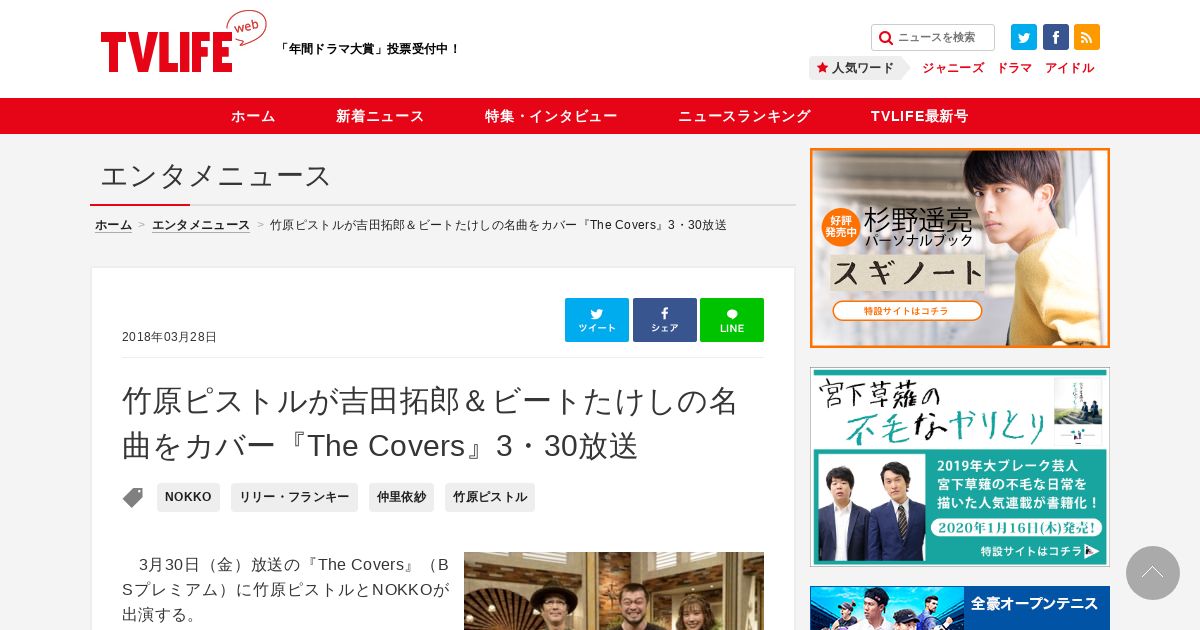The image size is (1200, 630).
Task: Open the Facebook icon in header
Action: click(x=1056, y=37)
